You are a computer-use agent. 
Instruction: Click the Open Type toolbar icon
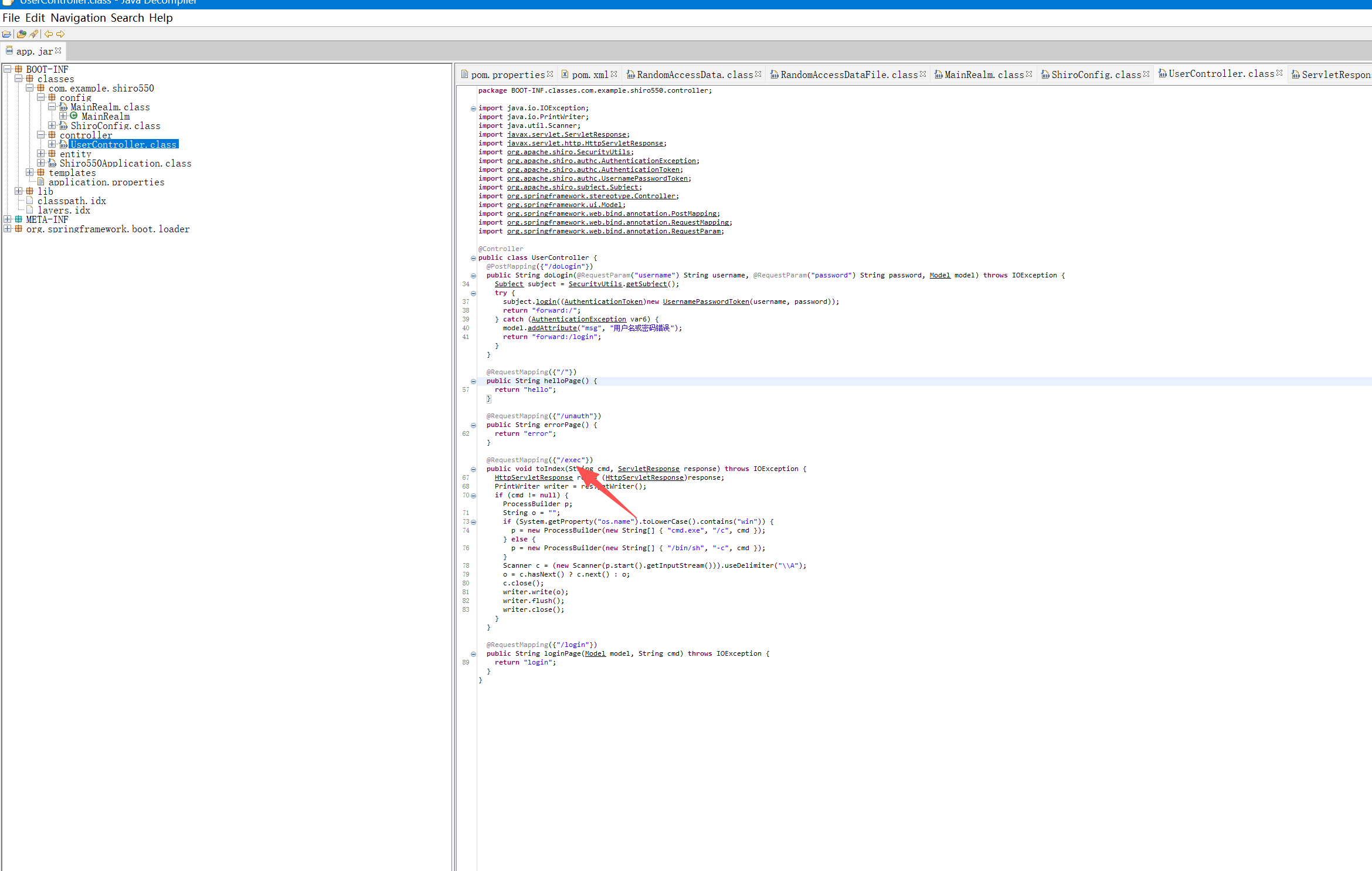point(22,34)
